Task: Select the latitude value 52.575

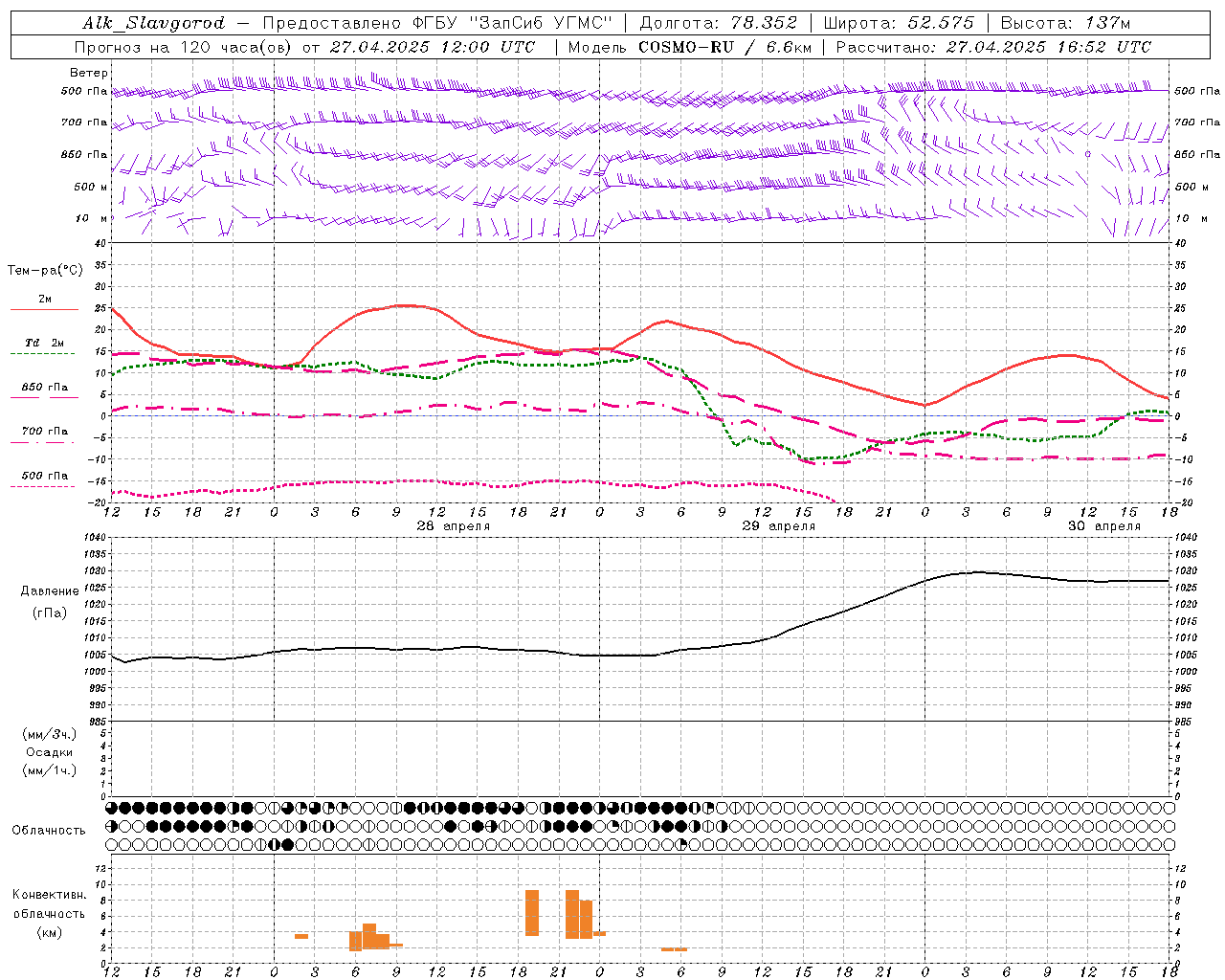Action: (x=941, y=23)
